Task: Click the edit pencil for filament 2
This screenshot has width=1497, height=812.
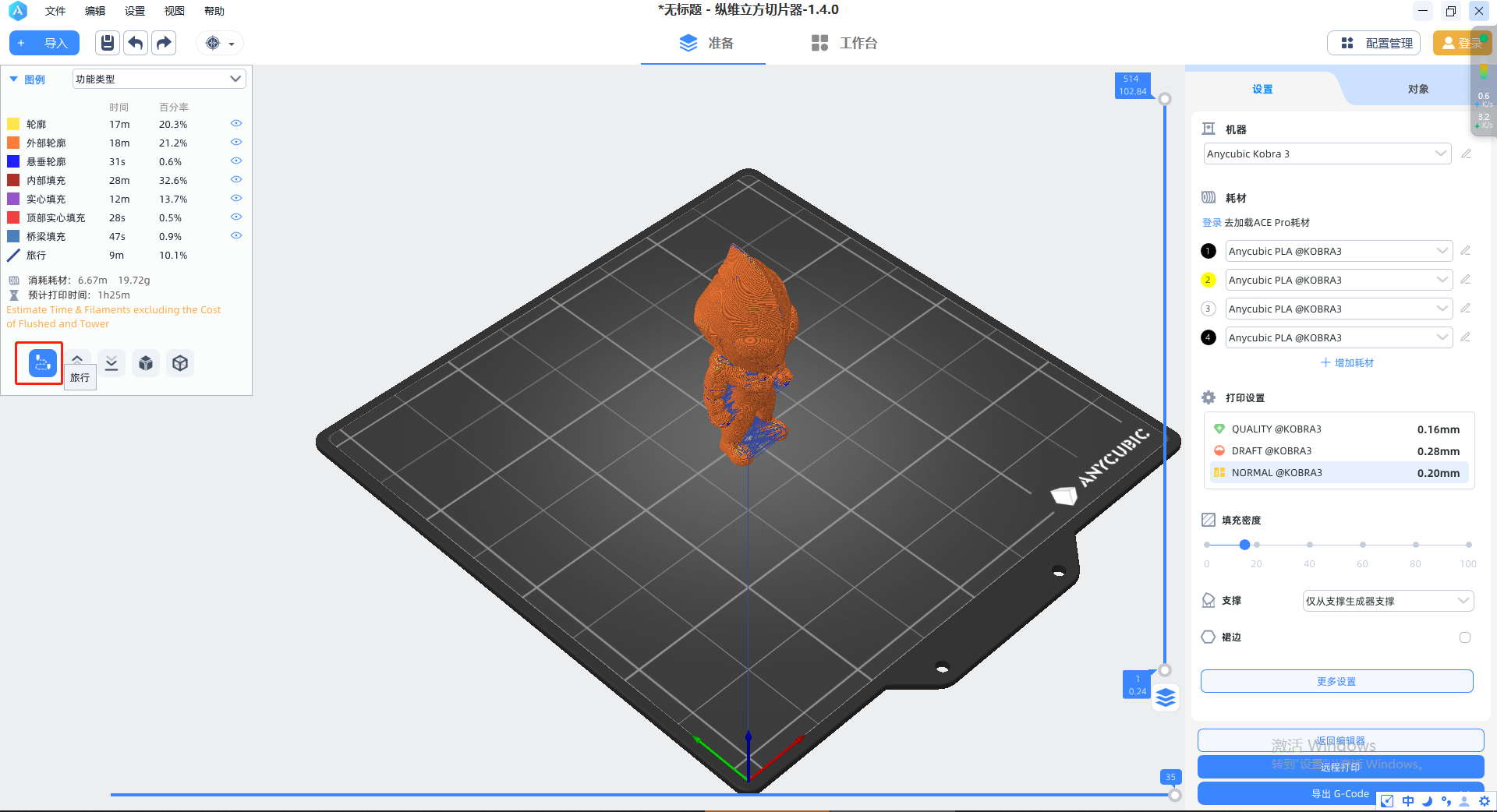Action: click(x=1466, y=280)
